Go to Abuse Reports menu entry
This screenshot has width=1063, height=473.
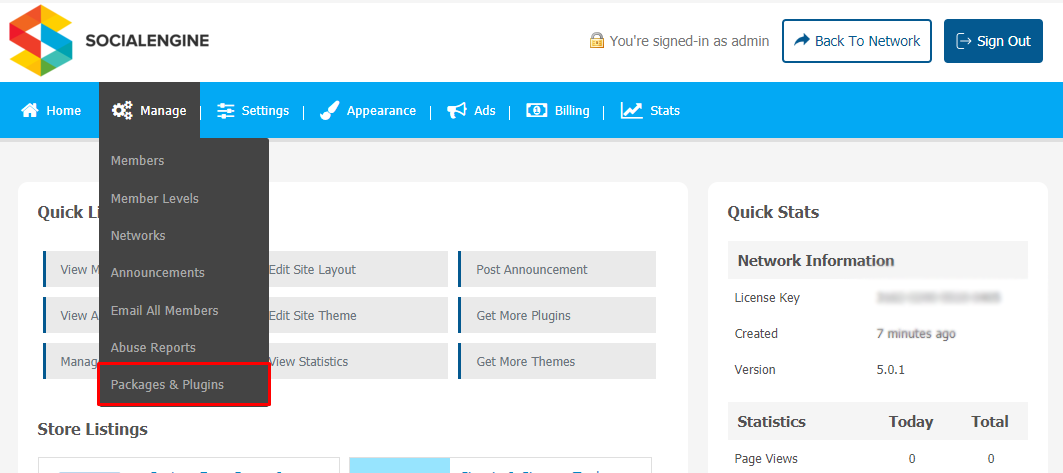tap(153, 348)
